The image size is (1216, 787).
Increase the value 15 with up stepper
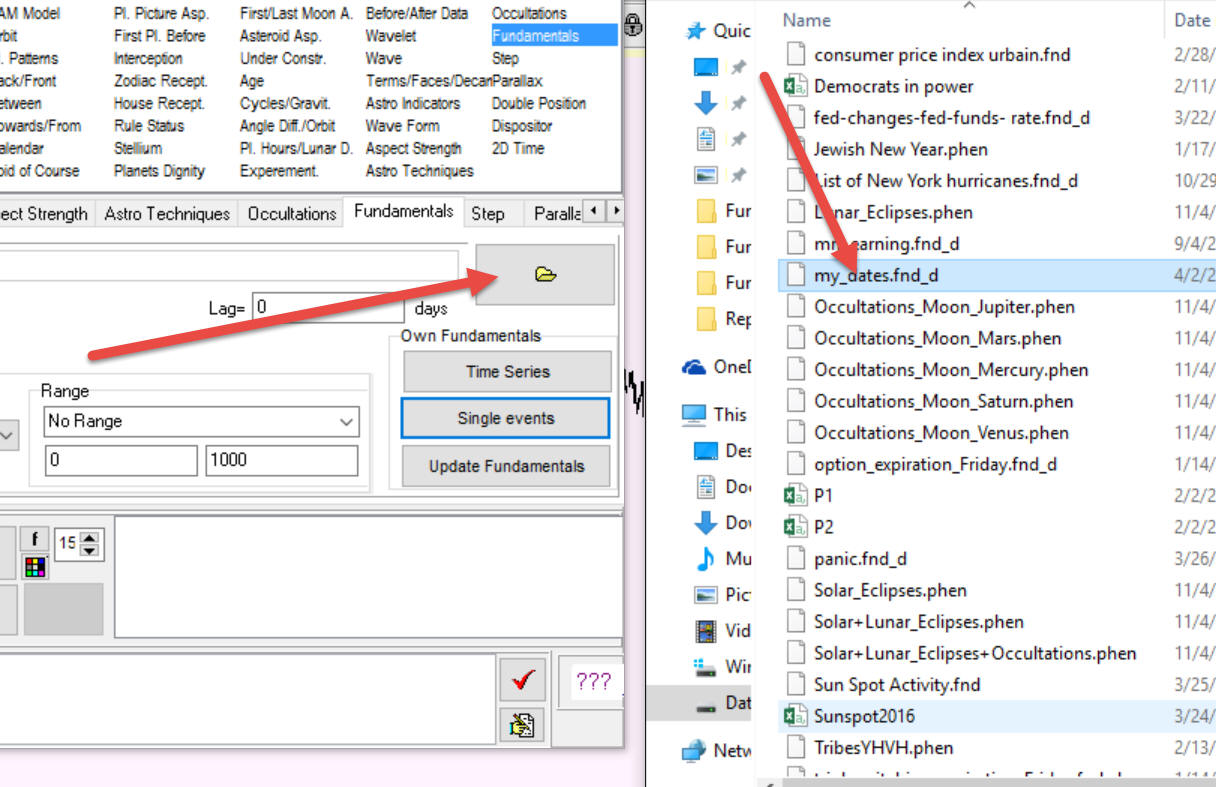(x=90, y=536)
